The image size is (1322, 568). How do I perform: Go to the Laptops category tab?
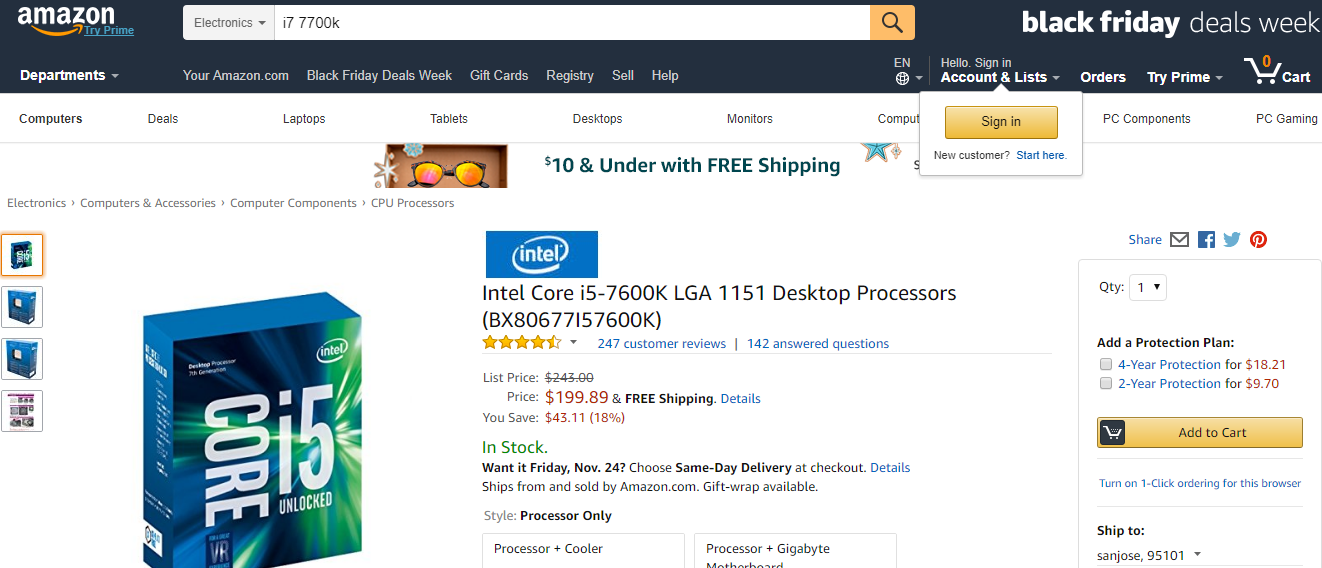click(x=304, y=119)
